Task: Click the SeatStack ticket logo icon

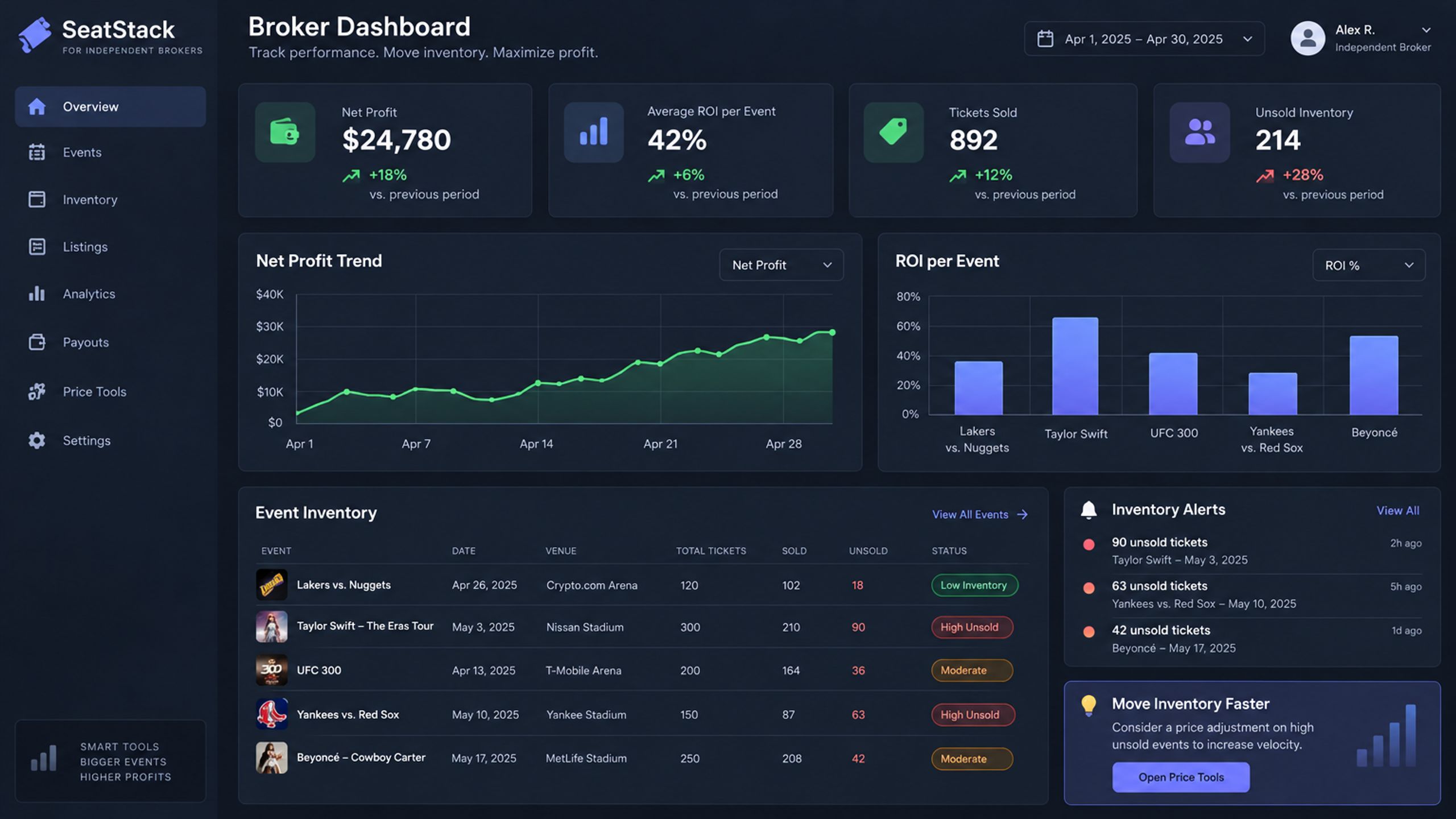Action: (x=35, y=35)
